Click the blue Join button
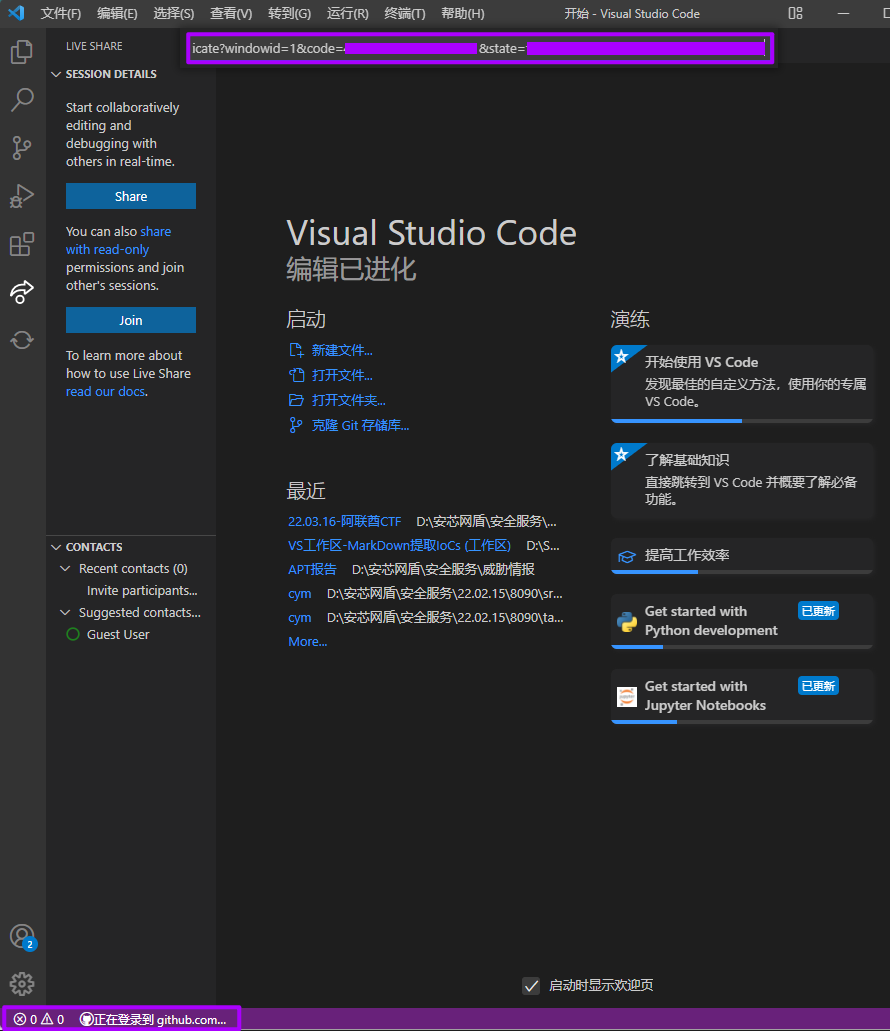 (x=131, y=320)
